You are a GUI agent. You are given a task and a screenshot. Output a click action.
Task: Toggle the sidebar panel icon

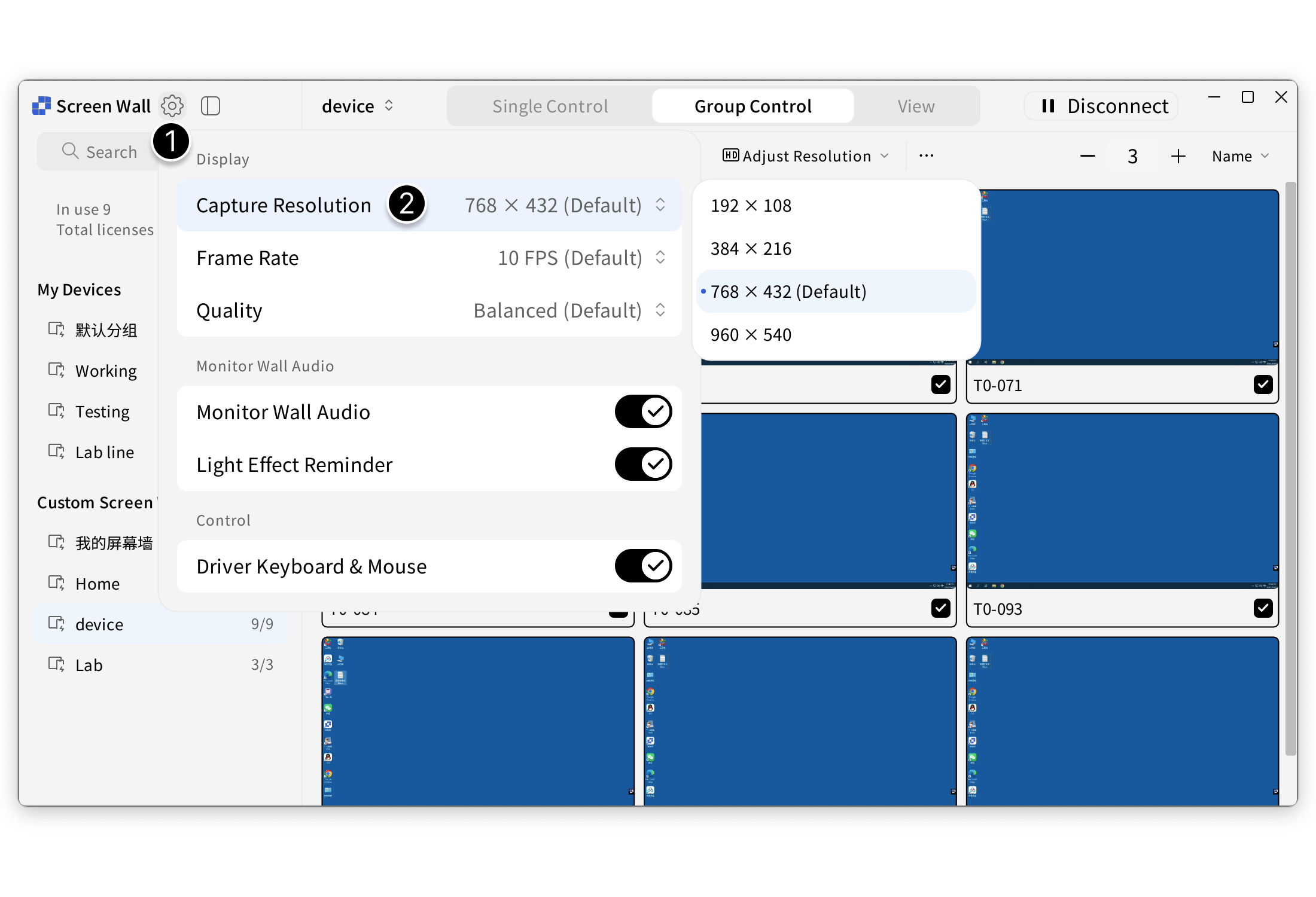click(211, 106)
